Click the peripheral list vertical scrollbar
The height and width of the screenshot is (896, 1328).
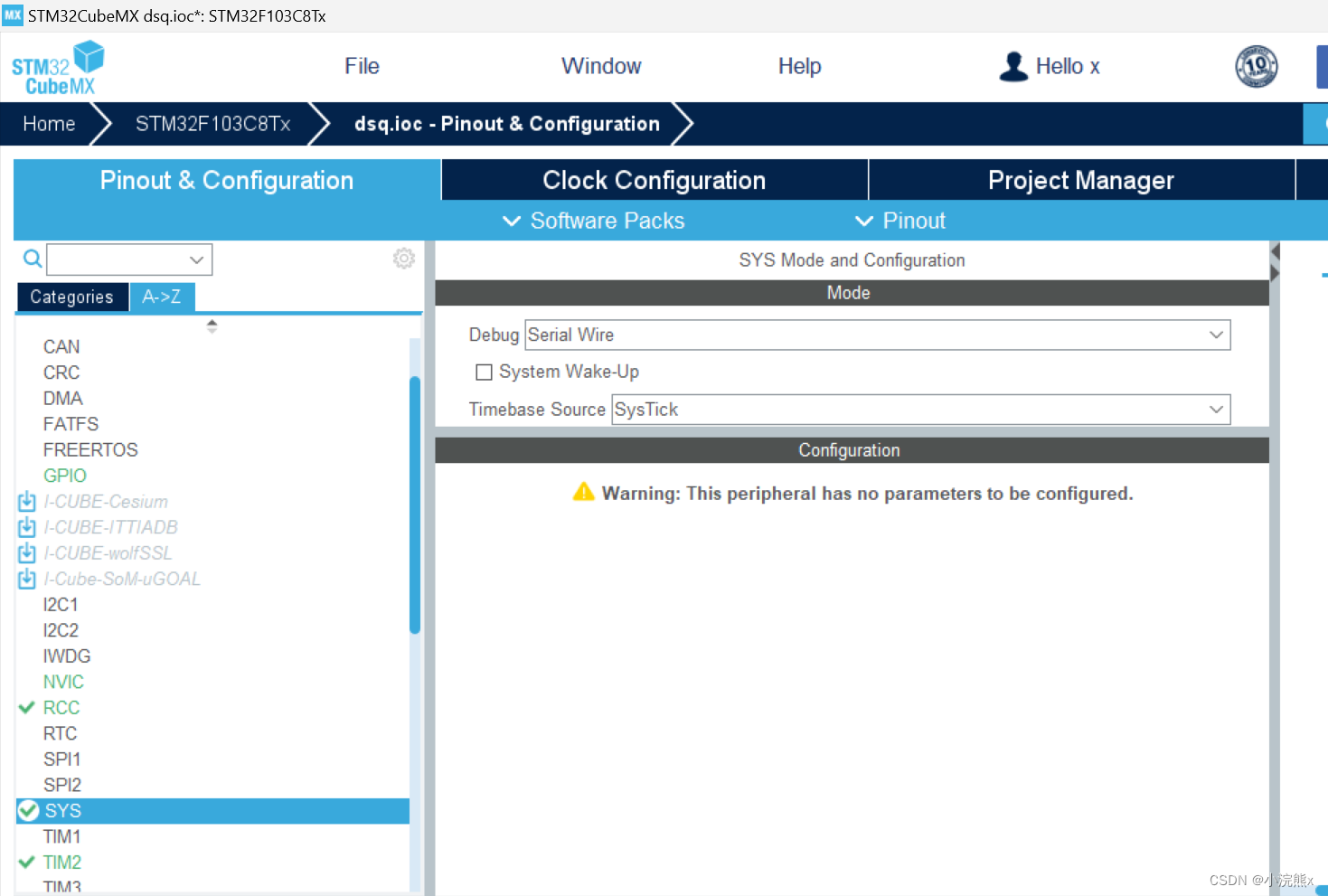click(415, 505)
